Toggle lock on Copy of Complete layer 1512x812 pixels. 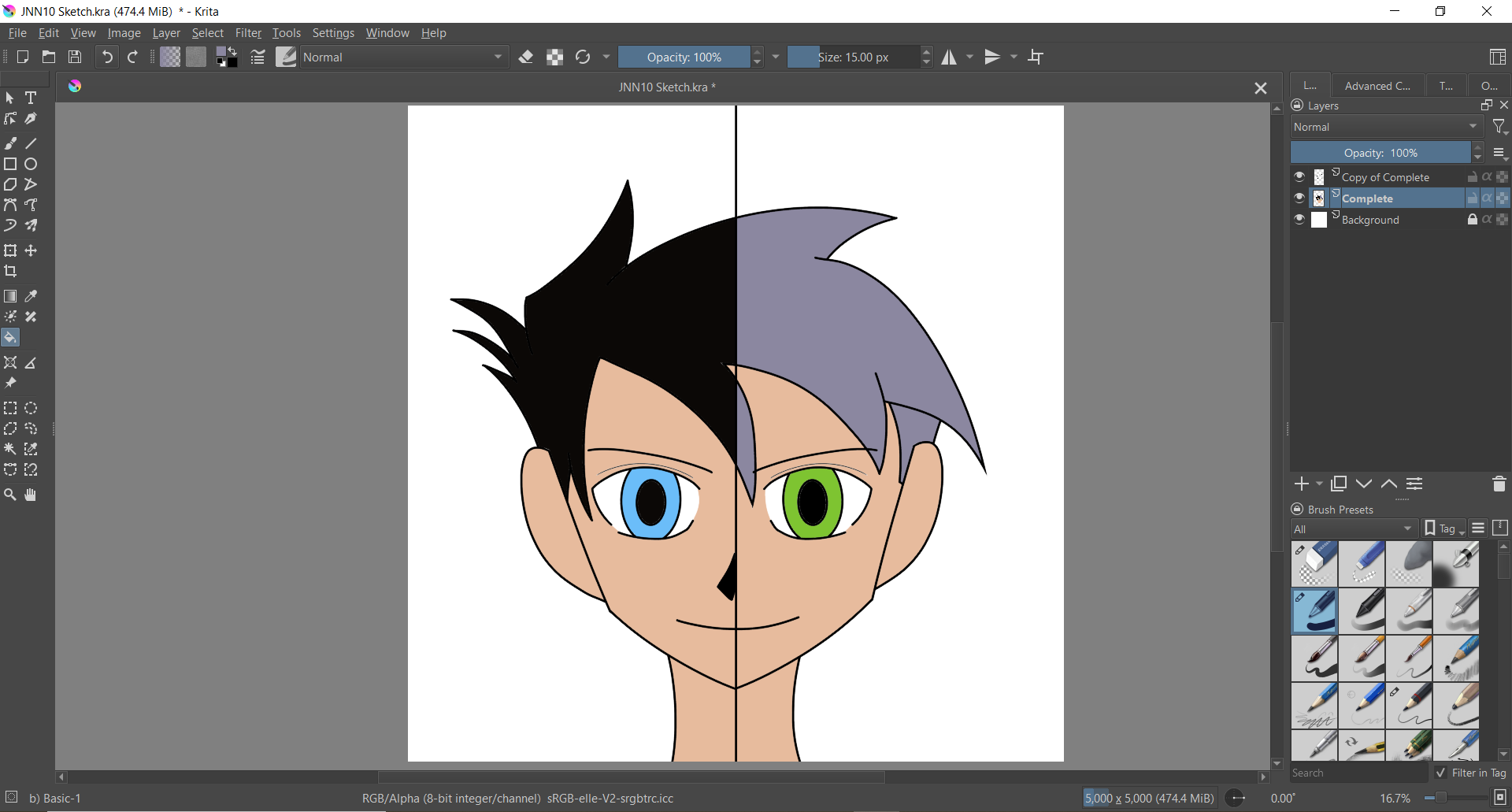coord(1473,177)
